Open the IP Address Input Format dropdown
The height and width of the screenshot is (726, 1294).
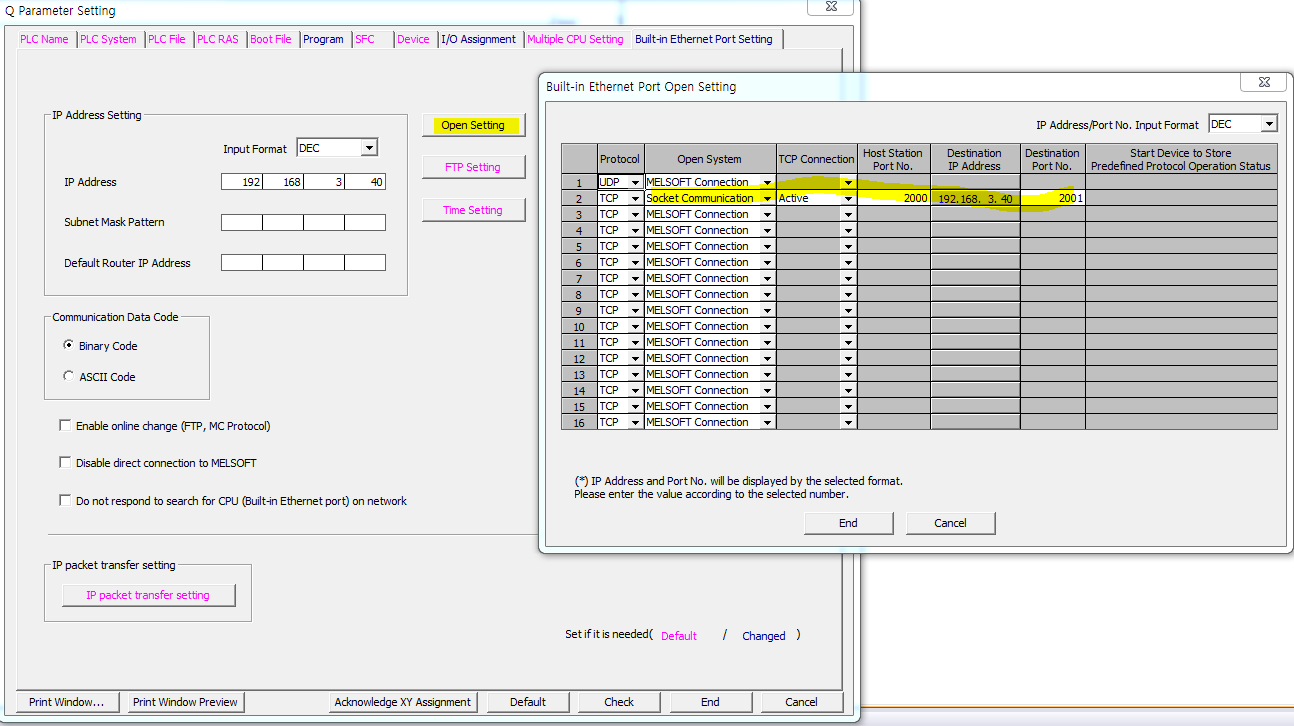coord(369,148)
